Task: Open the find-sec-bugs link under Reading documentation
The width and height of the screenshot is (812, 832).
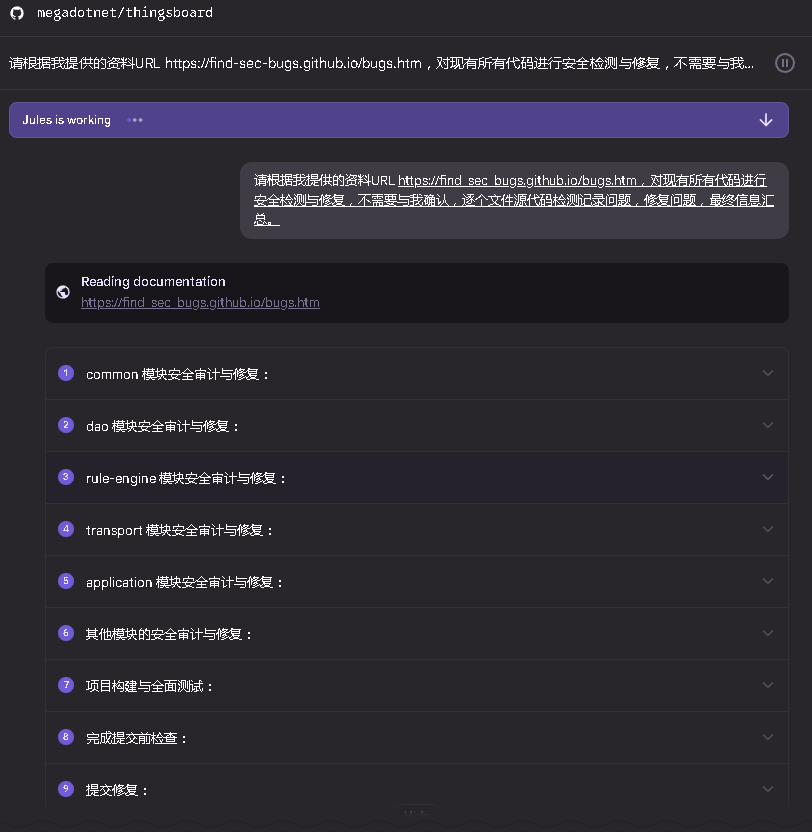Action: pos(200,302)
